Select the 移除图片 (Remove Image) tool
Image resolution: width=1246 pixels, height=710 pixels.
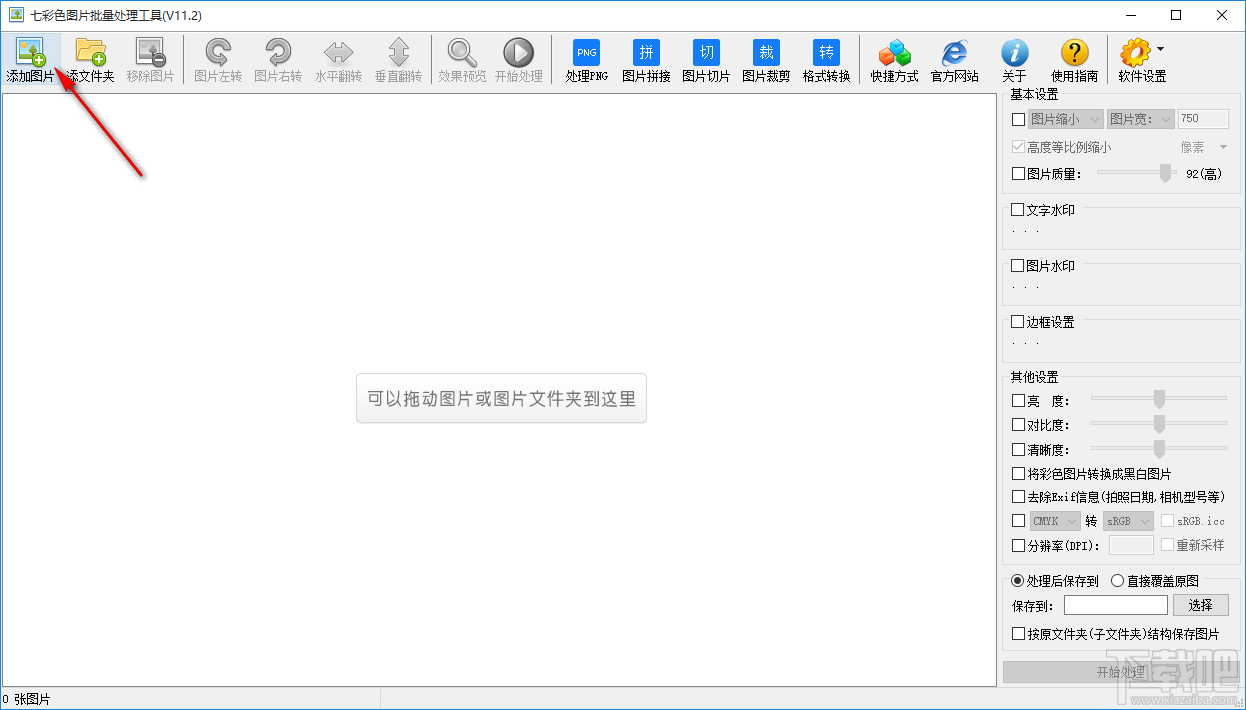[x=150, y=58]
